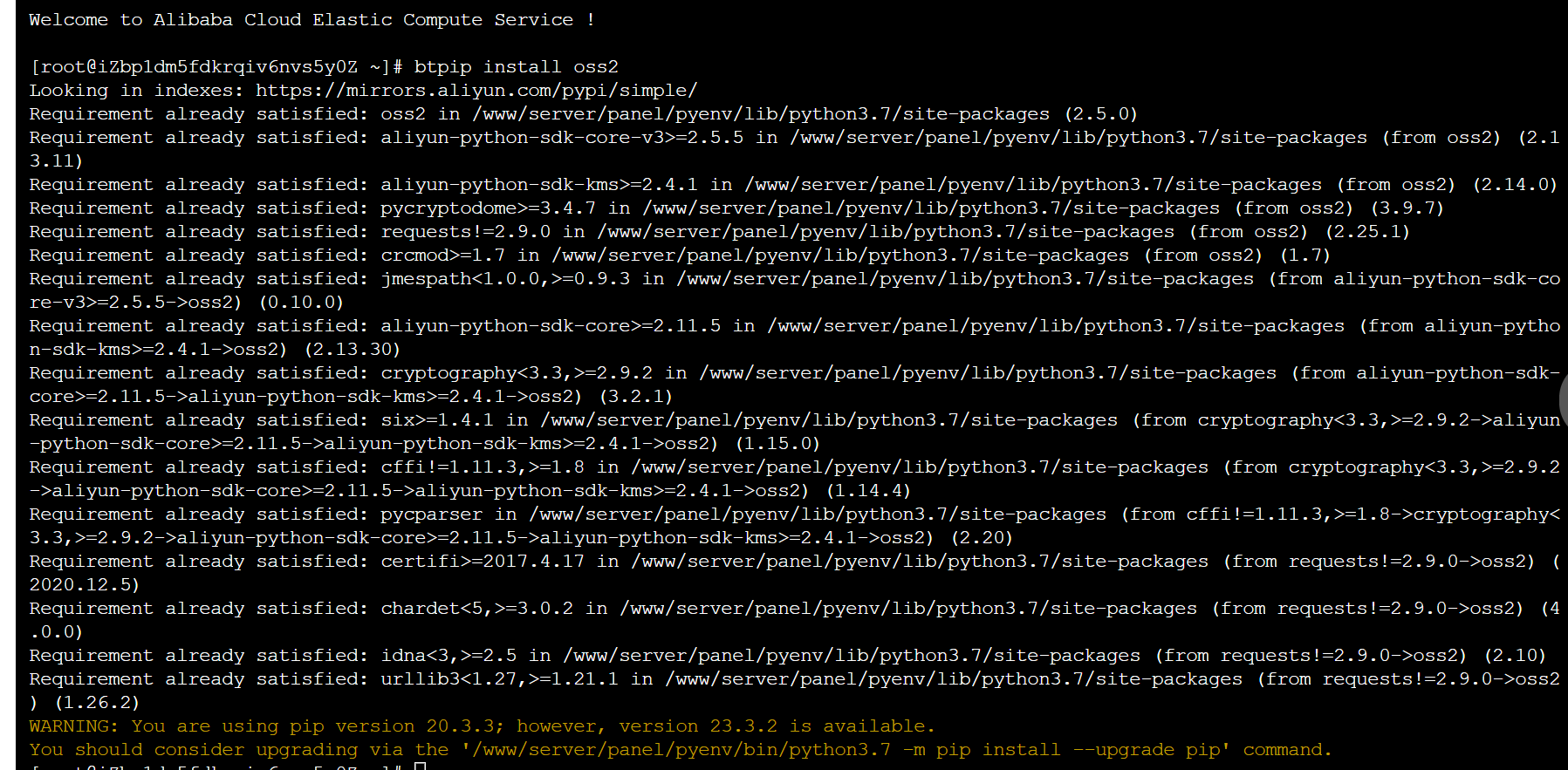1568x770 pixels.
Task: Click the 'six>=1.4.1' requirement text
Action: point(437,420)
